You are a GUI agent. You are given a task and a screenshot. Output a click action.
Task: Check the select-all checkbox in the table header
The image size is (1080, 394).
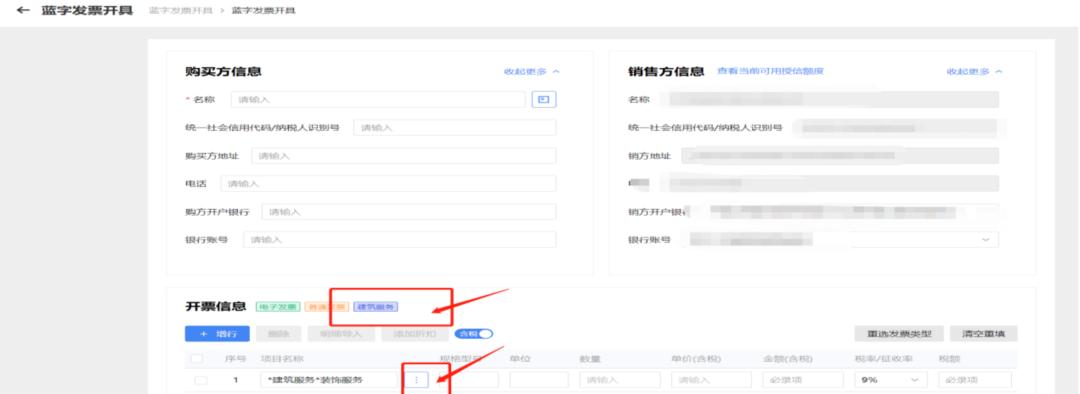coord(197,358)
